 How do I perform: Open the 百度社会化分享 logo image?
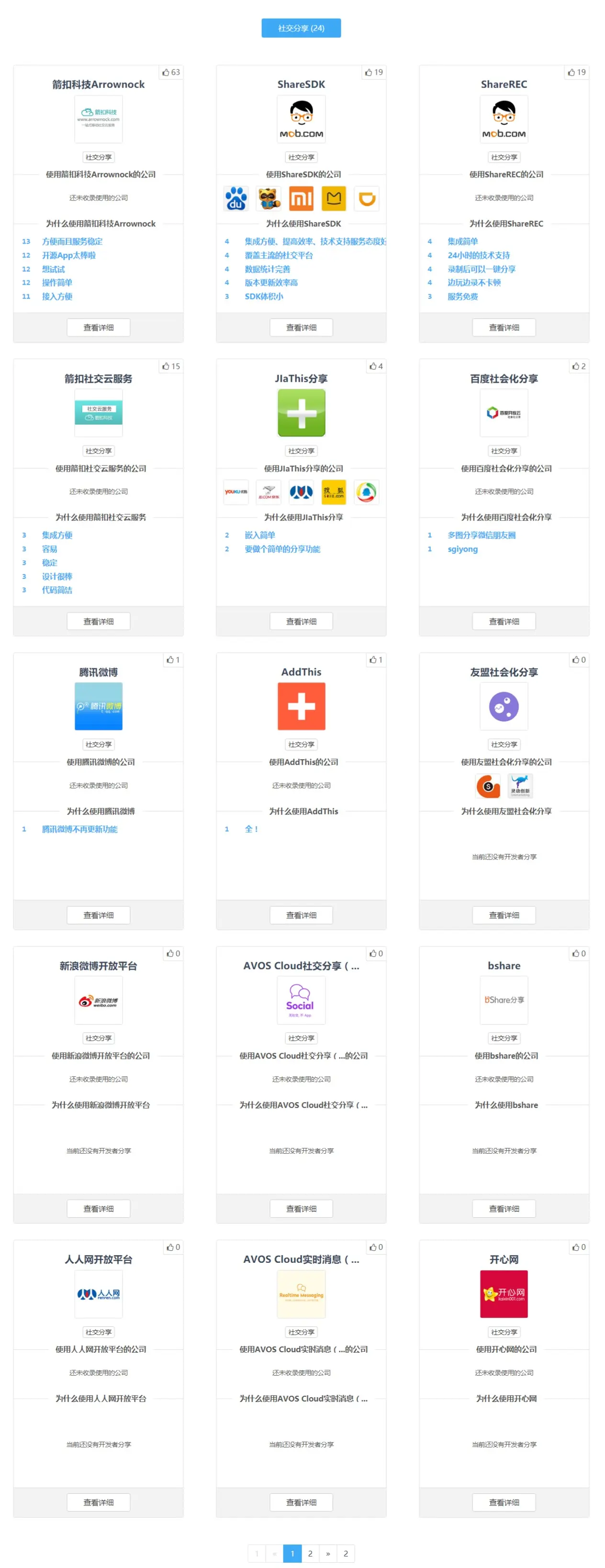click(504, 413)
